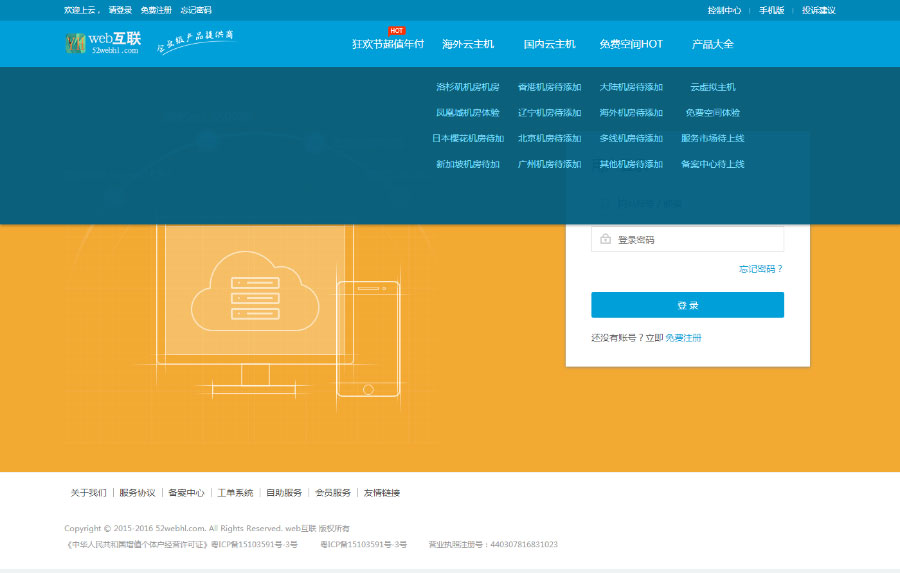The height and width of the screenshot is (573, 900).
Task: Open the 海外云主机 menu
Action: [x=468, y=45]
